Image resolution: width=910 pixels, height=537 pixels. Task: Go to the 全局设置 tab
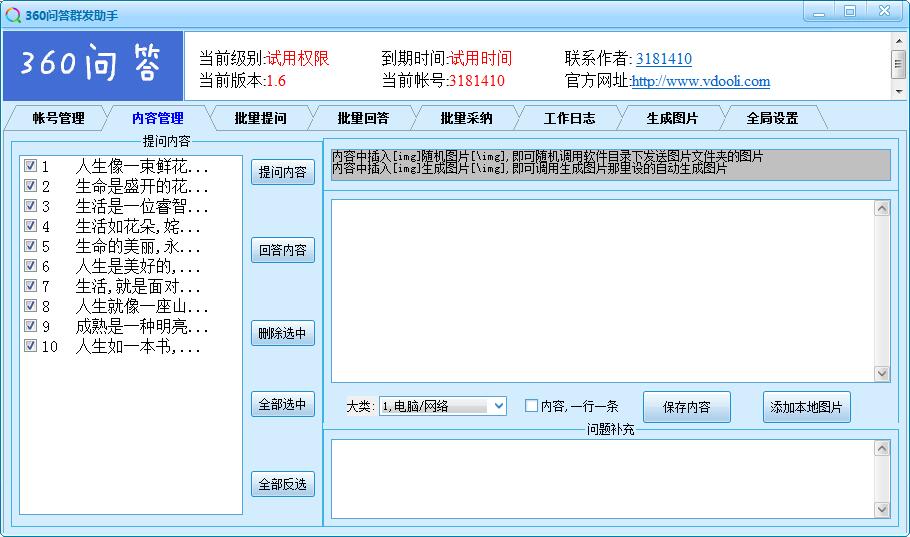click(772, 118)
